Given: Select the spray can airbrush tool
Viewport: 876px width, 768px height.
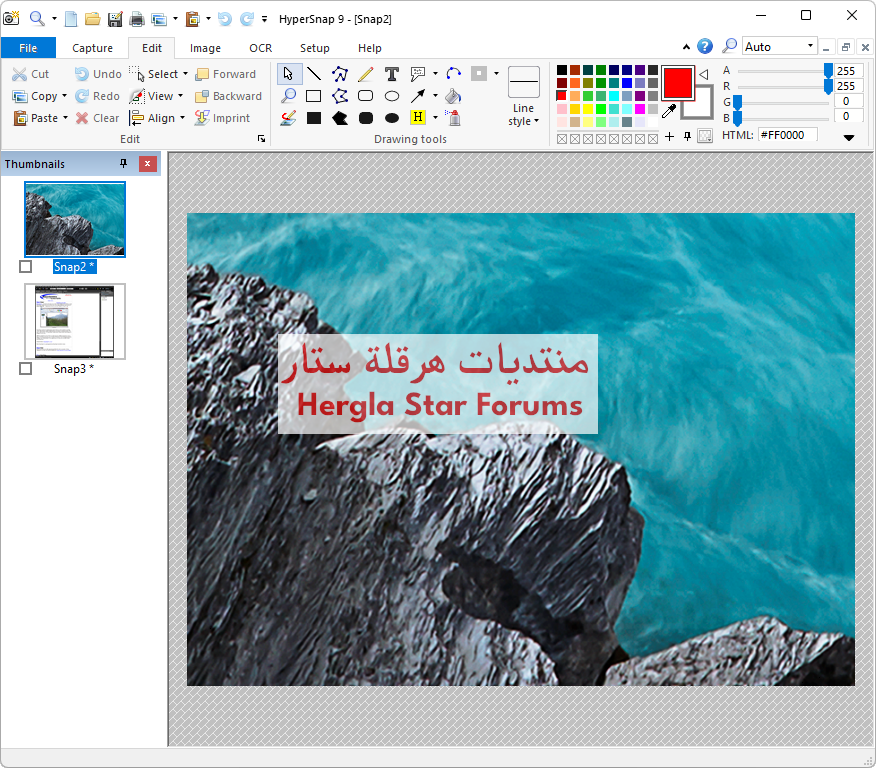Looking at the screenshot, I should click(x=454, y=118).
